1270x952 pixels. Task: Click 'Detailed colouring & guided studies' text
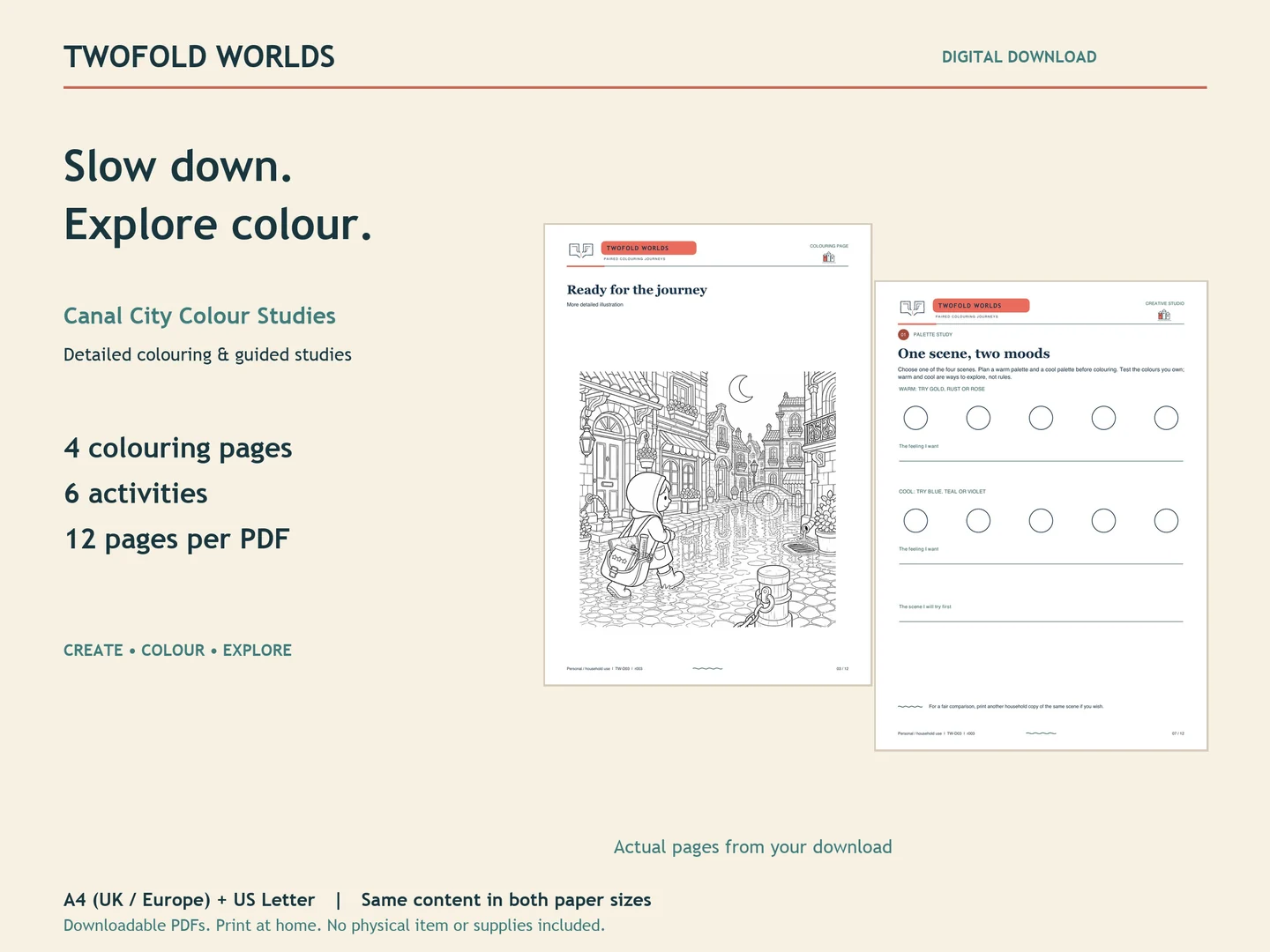coord(207,354)
